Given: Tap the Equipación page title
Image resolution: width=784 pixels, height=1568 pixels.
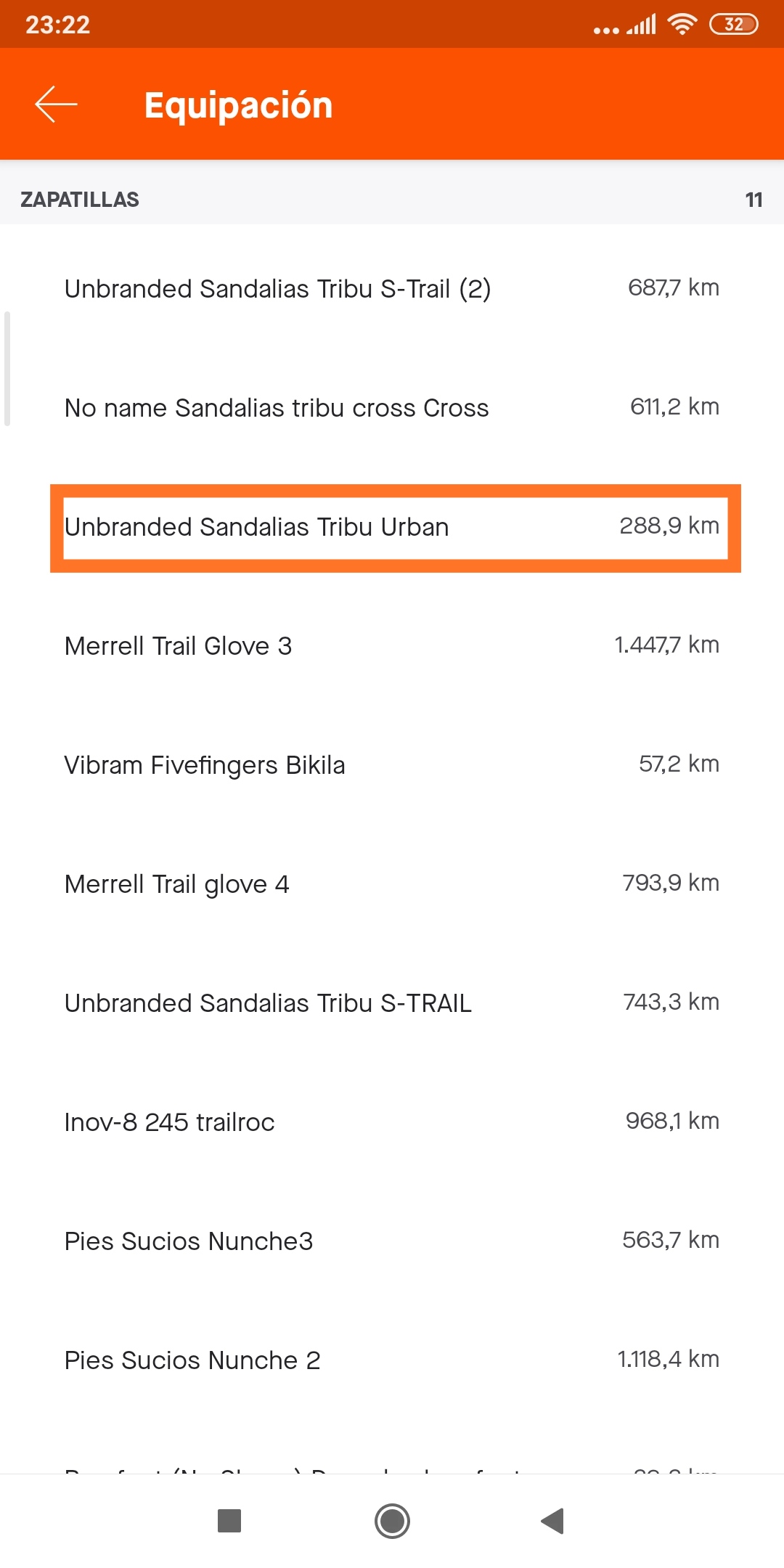Looking at the screenshot, I should (x=238, y=105).
